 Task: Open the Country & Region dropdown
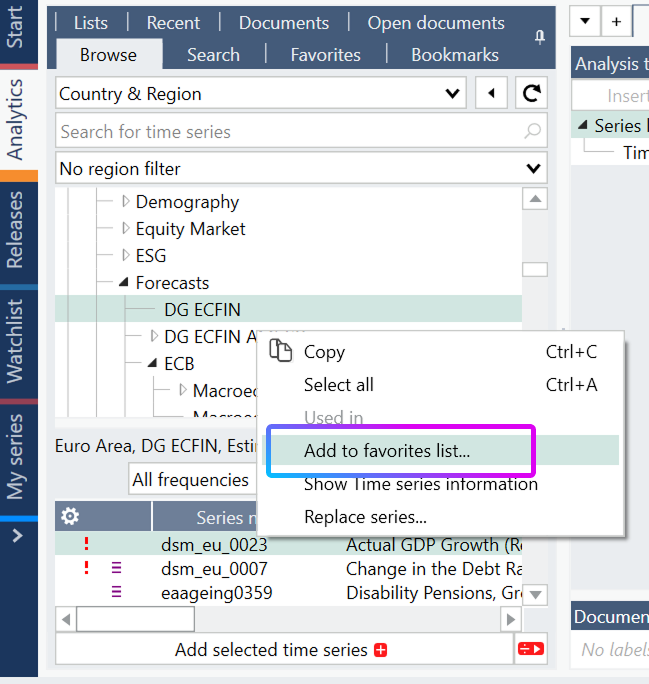coord(261,93)
